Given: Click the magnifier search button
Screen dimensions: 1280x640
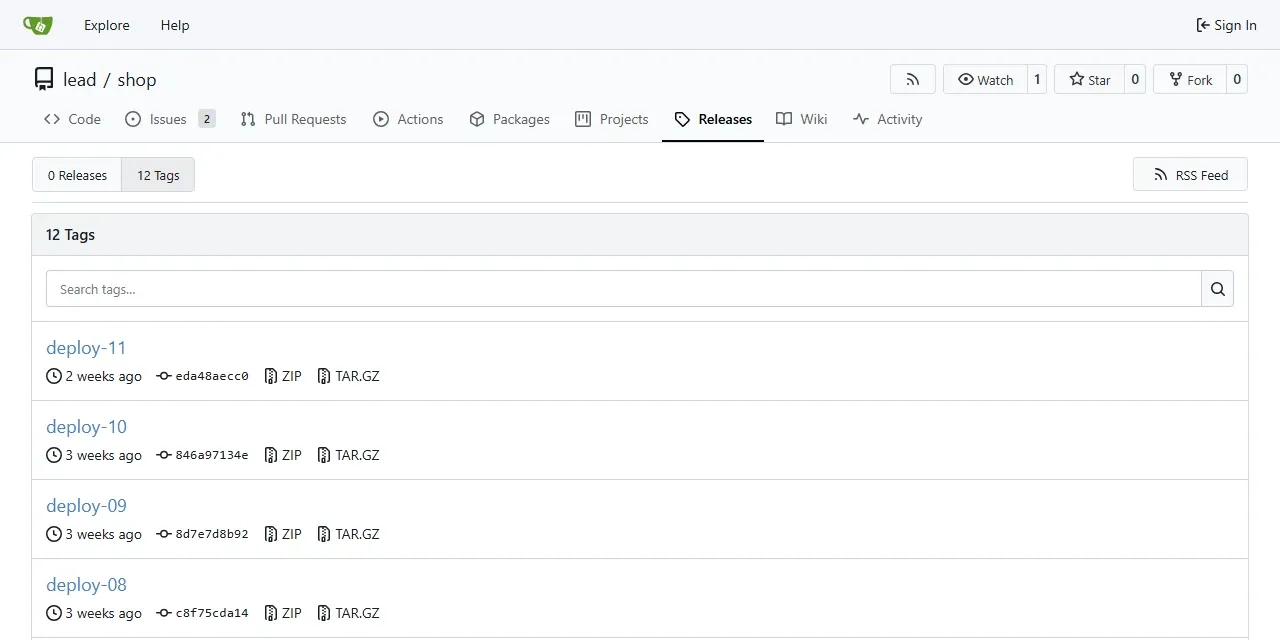Looking at the screenshot, I should pyautogui.click(x=1217, y=289).
